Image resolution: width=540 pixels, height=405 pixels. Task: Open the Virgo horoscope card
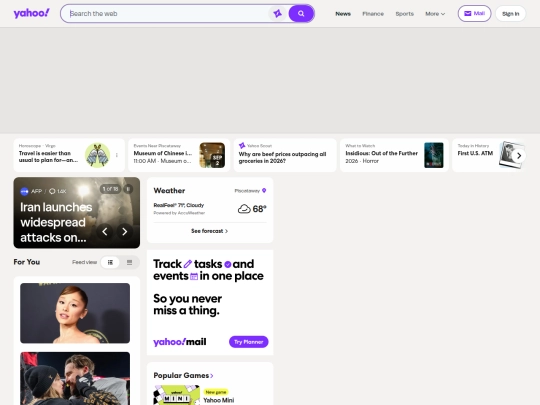click(69, 155)
